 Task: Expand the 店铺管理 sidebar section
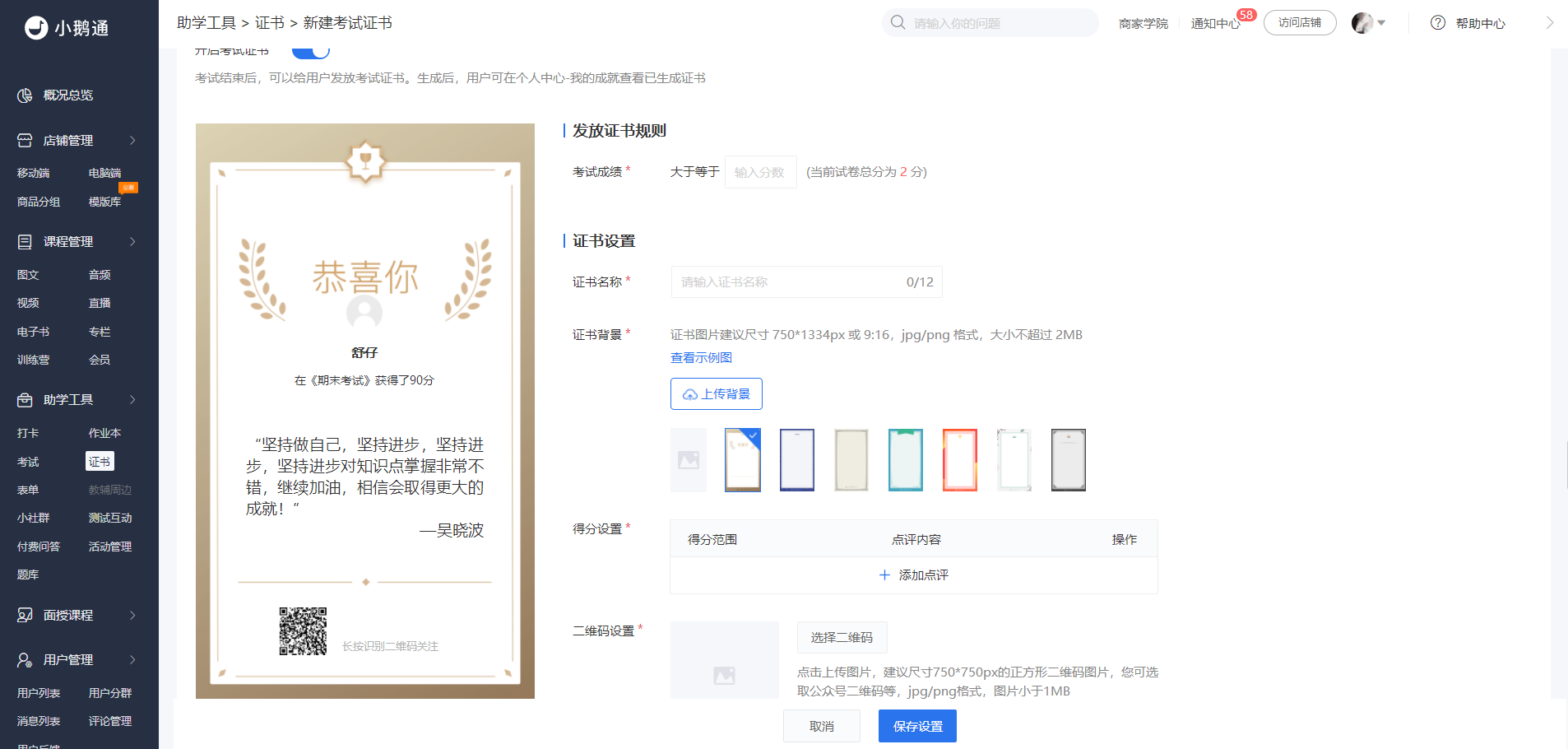click(132, 141)
